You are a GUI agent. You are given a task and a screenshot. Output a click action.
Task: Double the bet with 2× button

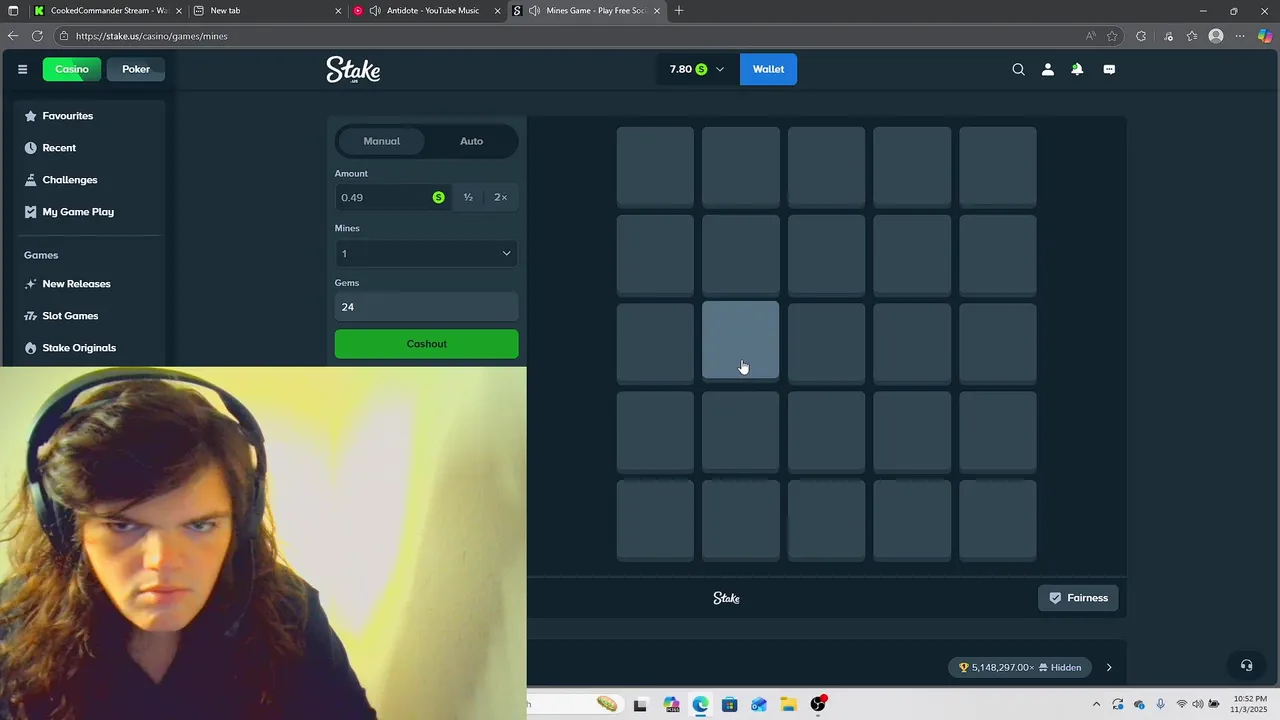(x=501, y=197)
